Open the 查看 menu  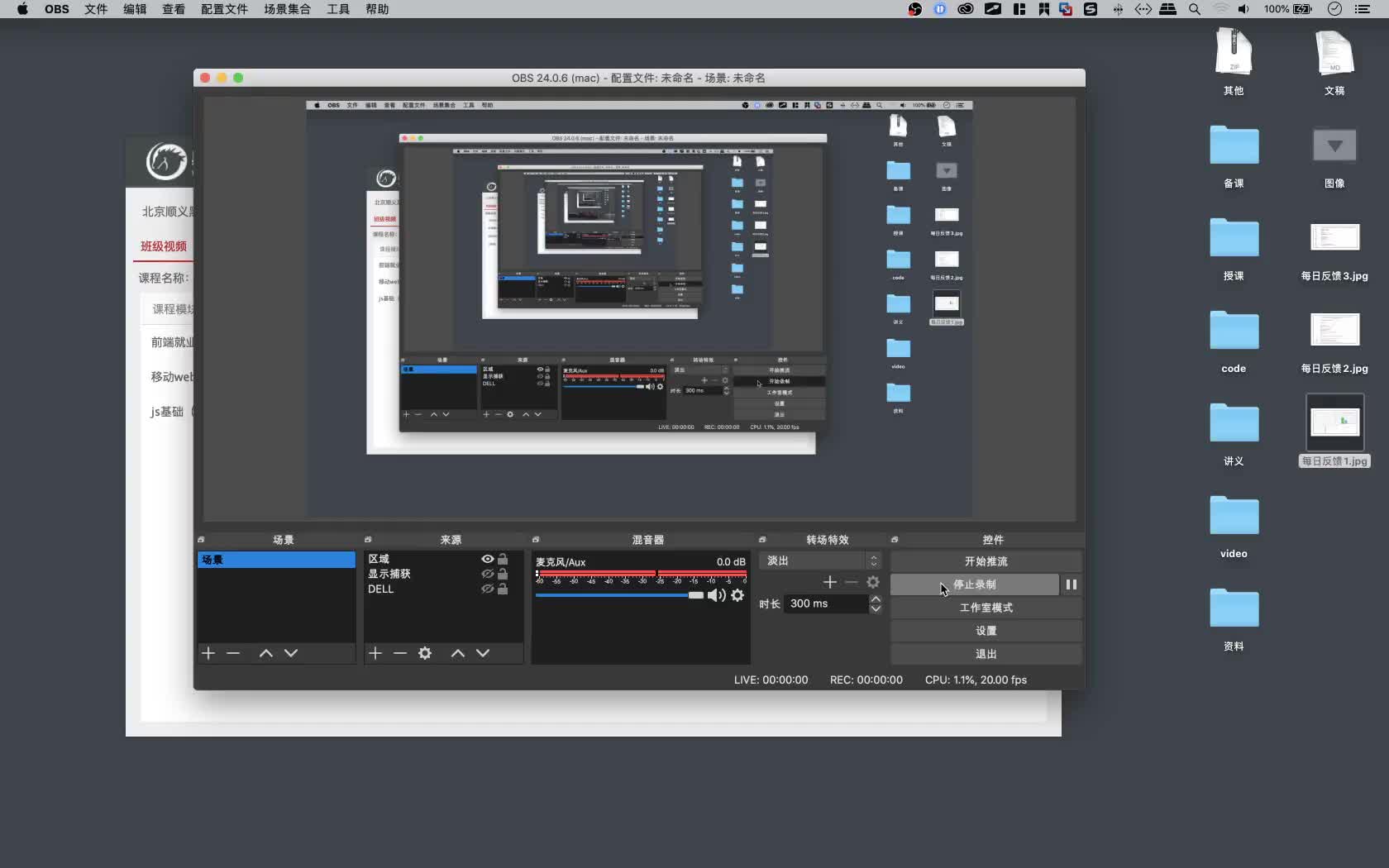coord(174,9)
